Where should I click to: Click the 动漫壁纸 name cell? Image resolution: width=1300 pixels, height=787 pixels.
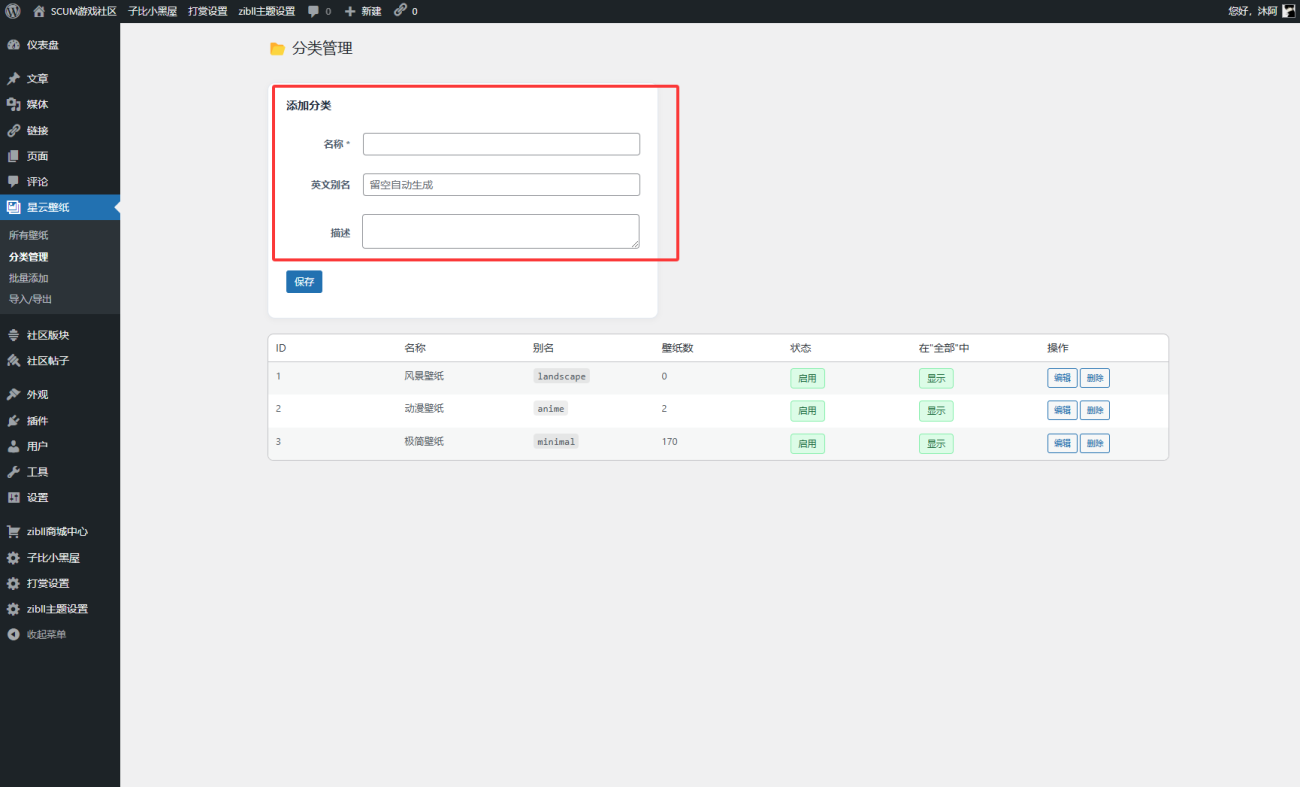[x=424, y=408]
